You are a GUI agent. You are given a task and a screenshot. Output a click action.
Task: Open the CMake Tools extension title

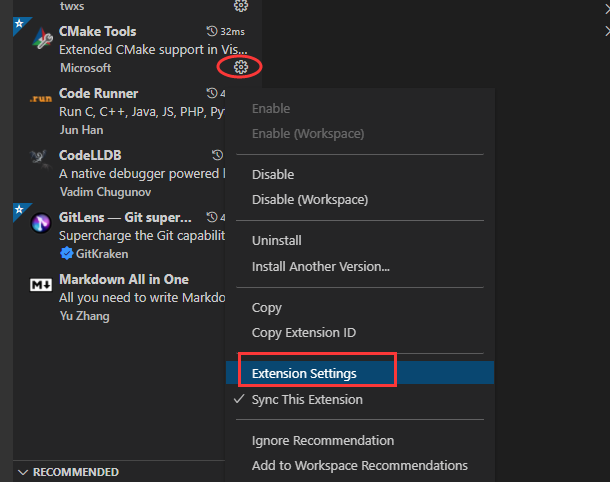(98, 32)
